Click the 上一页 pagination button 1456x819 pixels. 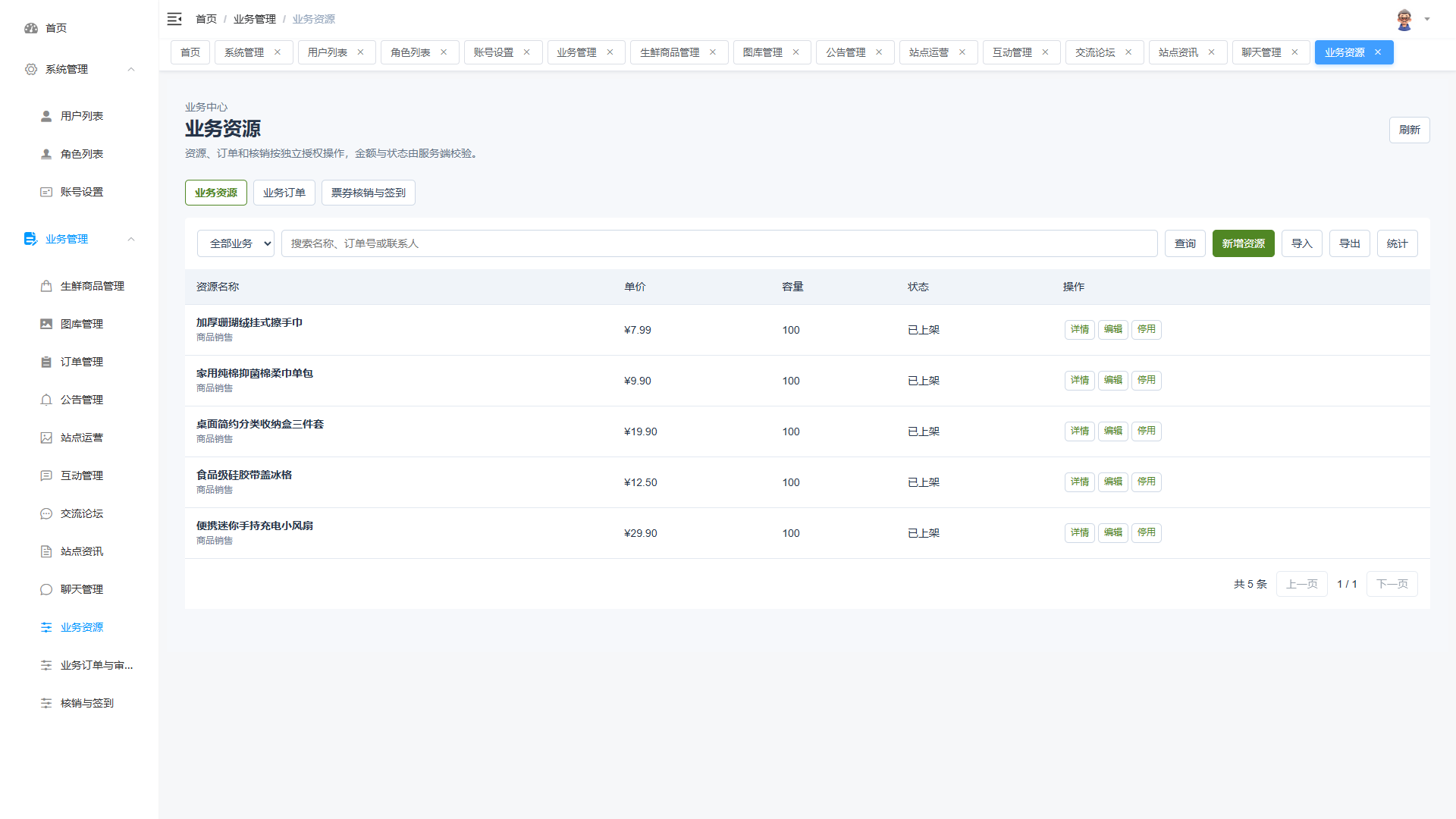coord(1302,584)
